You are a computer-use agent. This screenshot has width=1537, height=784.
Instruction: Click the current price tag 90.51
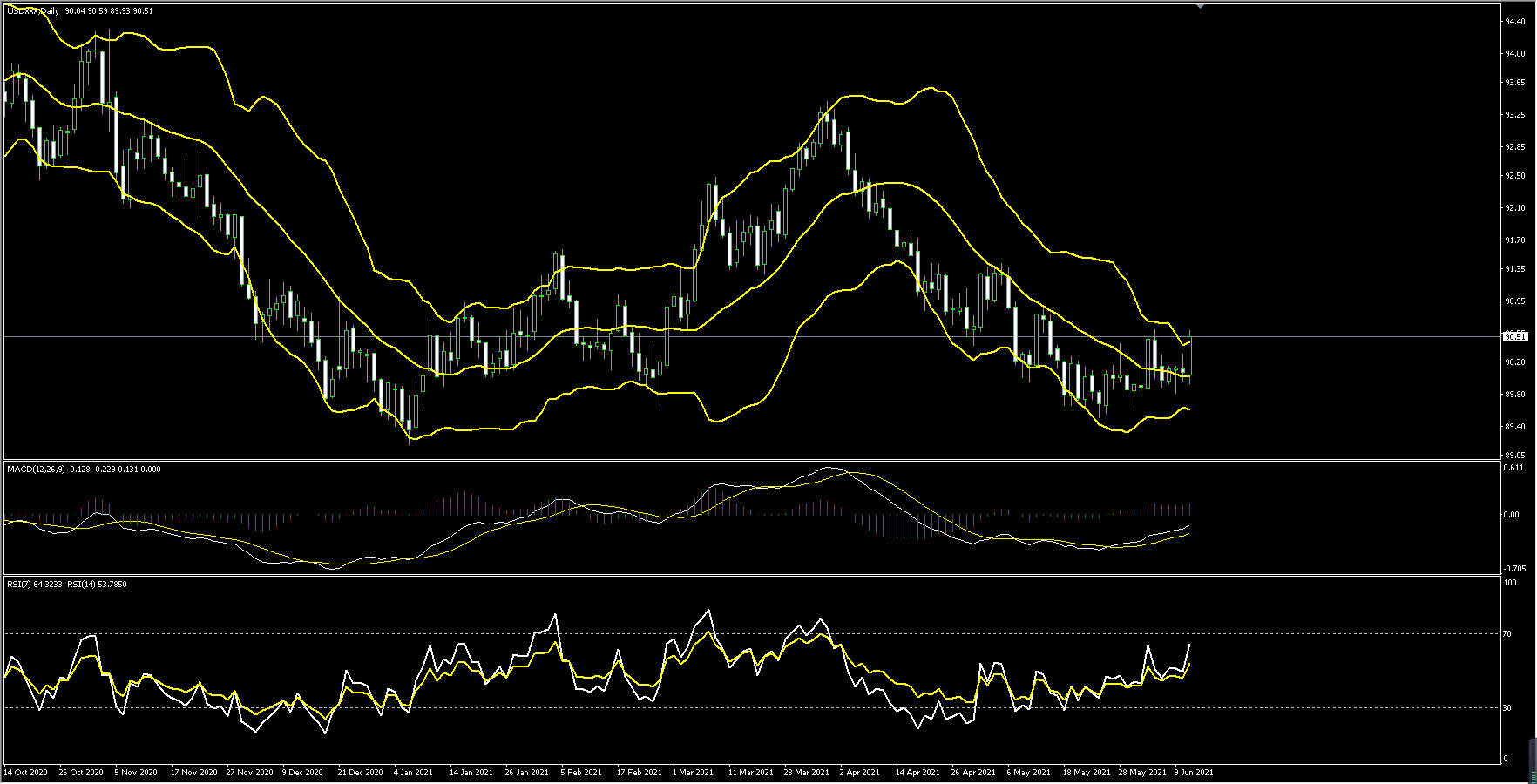1515,336
